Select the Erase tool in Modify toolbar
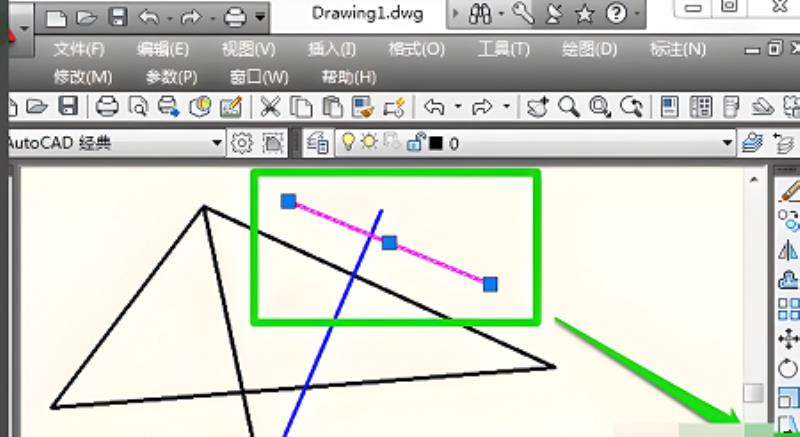This screenshot has width=800, height=437. pos(789,191)
